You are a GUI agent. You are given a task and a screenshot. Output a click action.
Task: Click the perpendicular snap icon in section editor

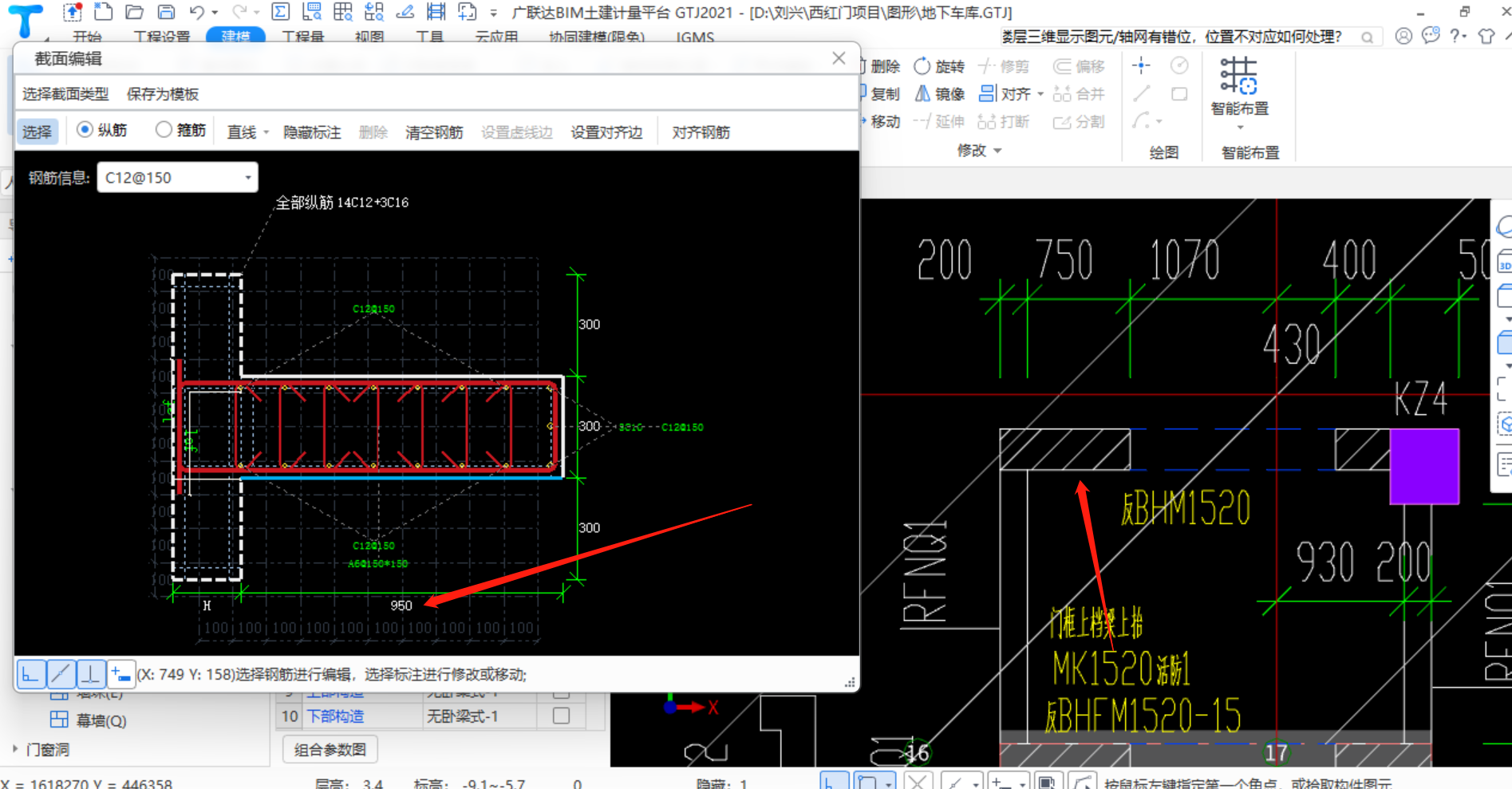tap(90, 675)
